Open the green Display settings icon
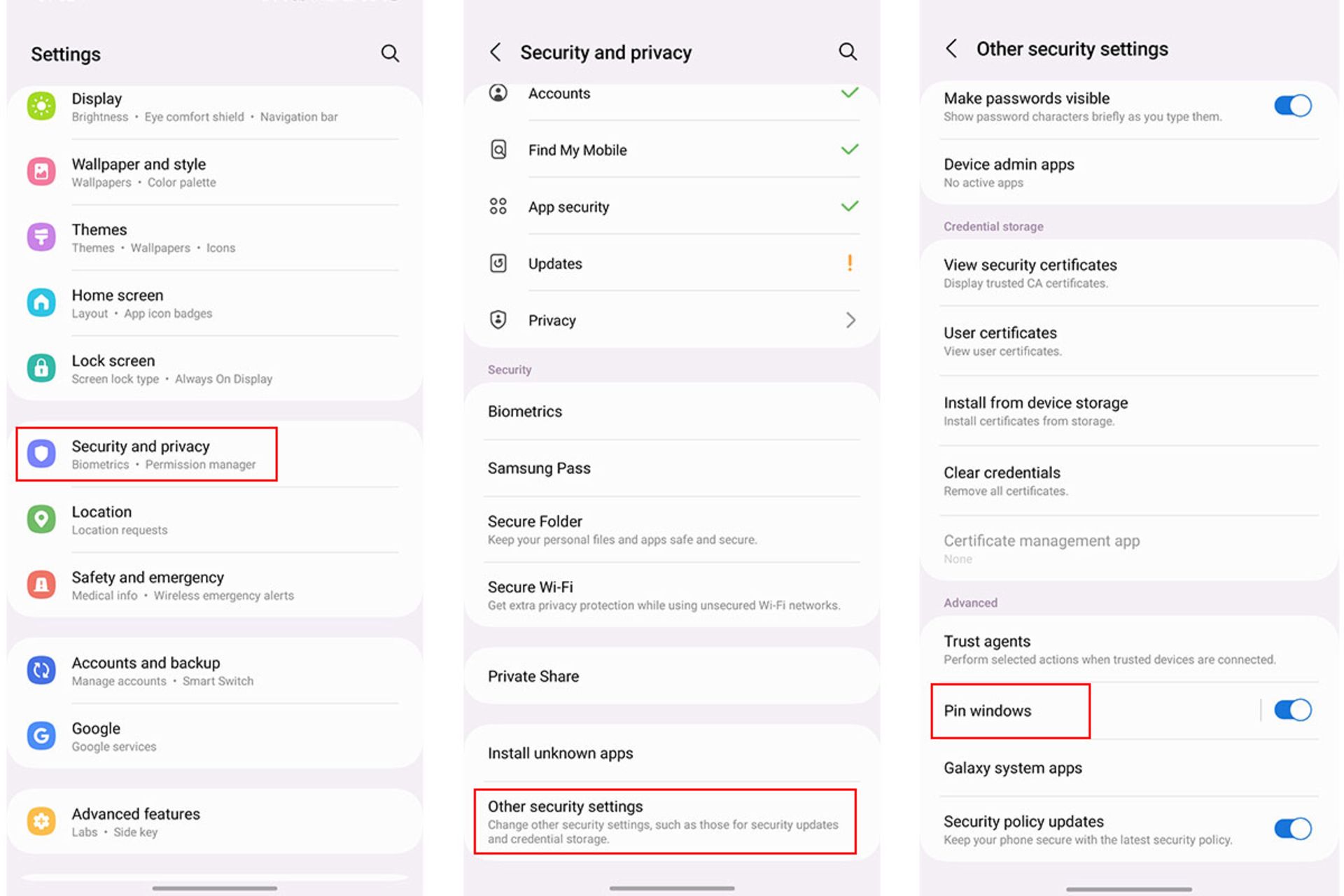Image resolution: width=1344 pixels, height=896 pixels. pyautogui.click(x=41, y=106)
